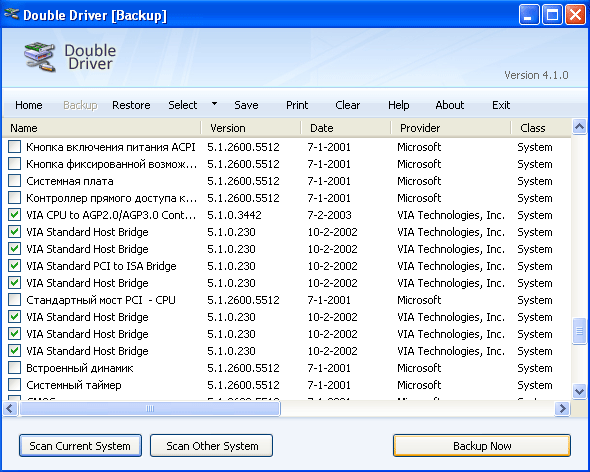590x472 pixels.
Task: Click the vertical scrollbar up arrow
Action: (579, 126)
